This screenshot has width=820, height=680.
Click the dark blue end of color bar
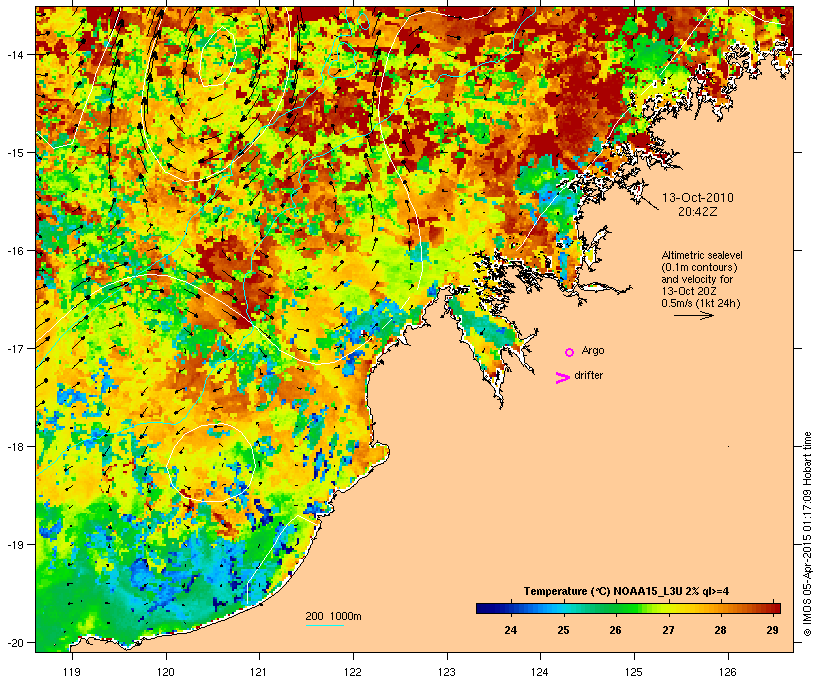tap(484, 608)
